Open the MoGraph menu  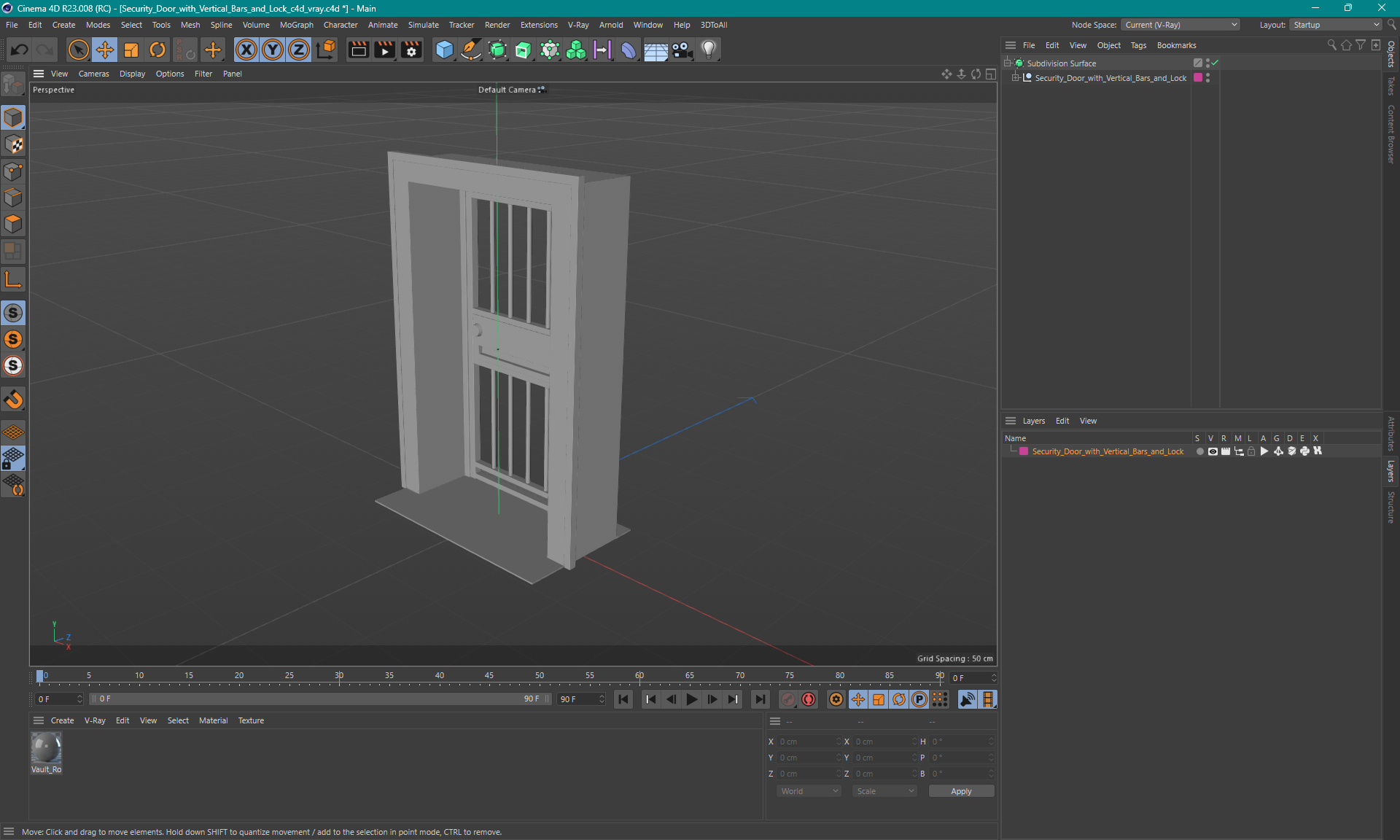[x=296, y=25]
